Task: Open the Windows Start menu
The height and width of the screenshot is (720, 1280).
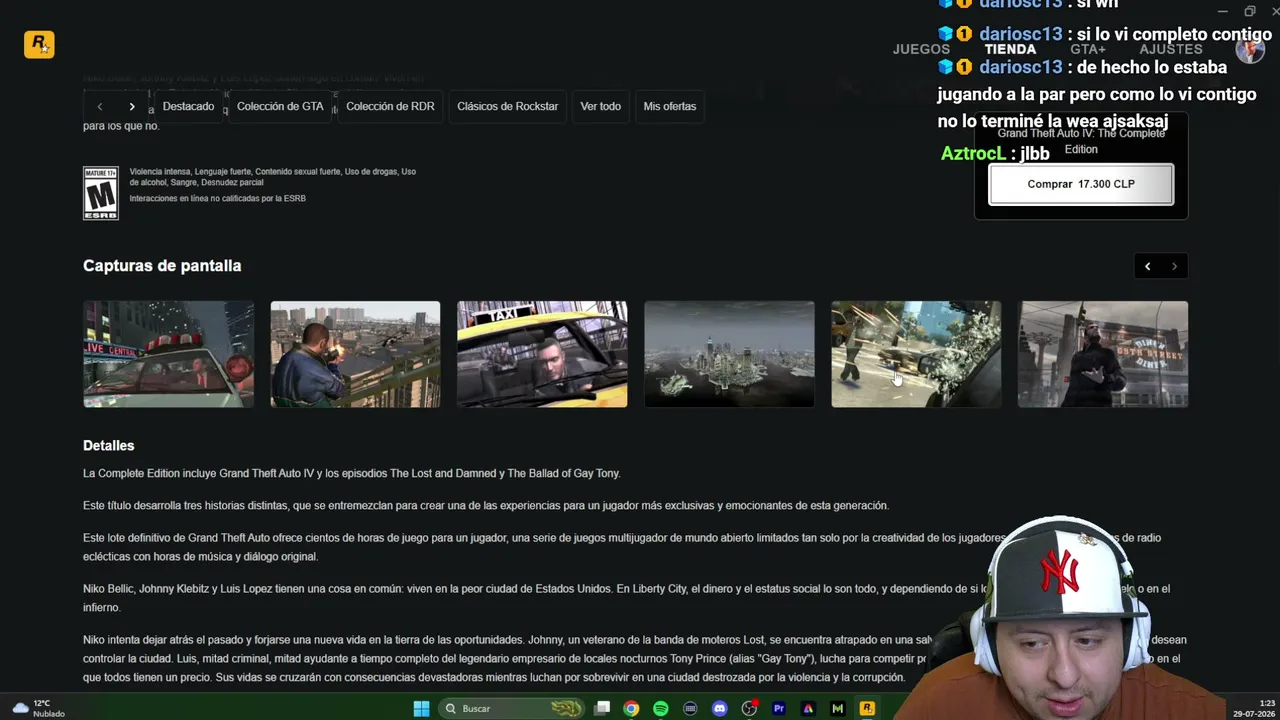Action: pos(422,709)
